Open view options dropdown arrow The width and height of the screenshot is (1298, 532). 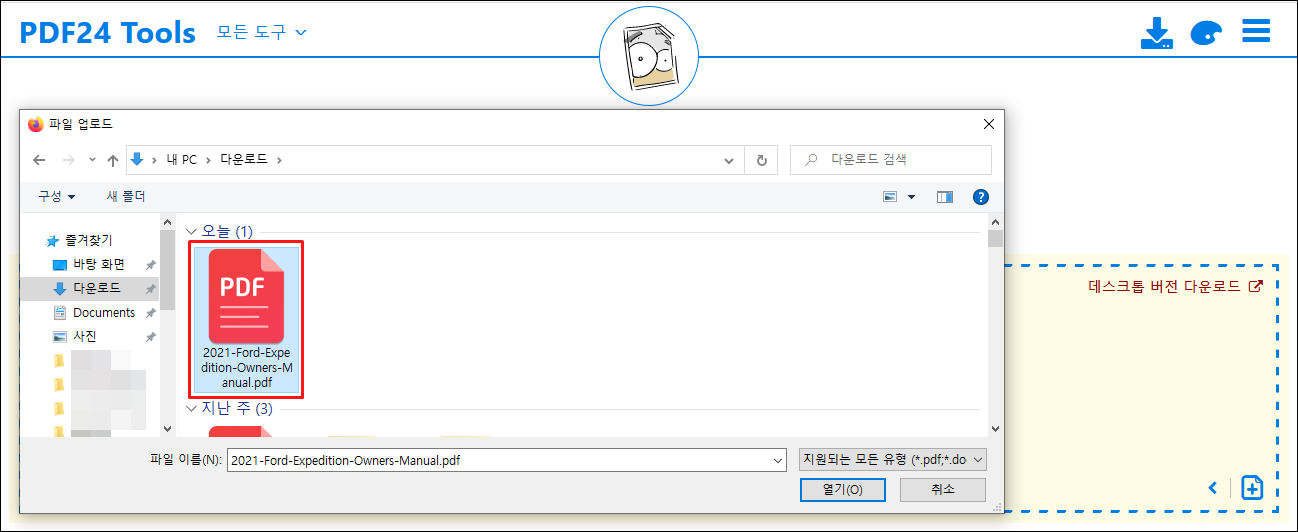pos(911,197)
